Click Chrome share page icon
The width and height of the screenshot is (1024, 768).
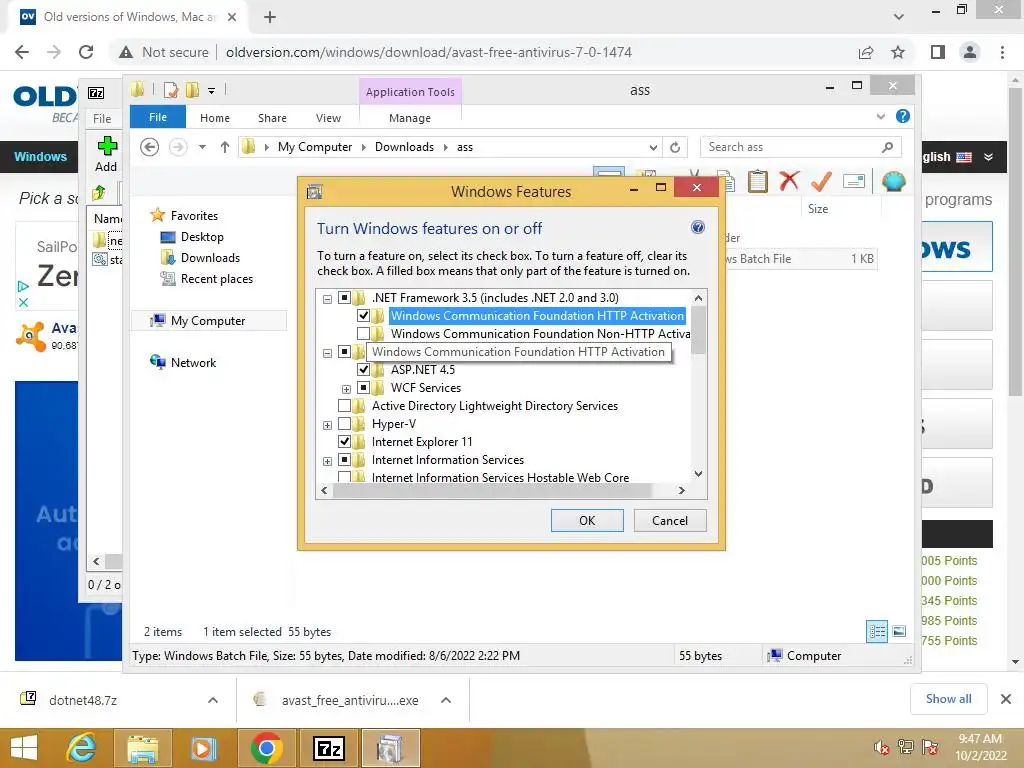(x=866, y=52)
